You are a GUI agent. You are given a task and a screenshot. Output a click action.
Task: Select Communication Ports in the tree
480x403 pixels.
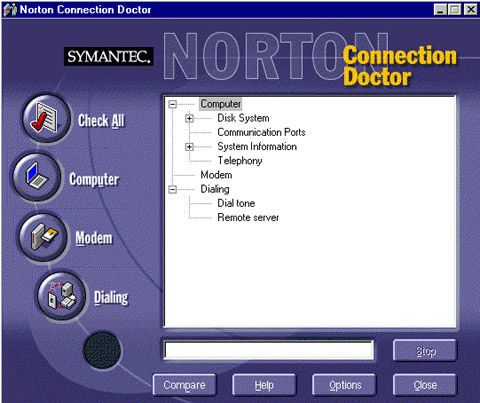[261, 132]
